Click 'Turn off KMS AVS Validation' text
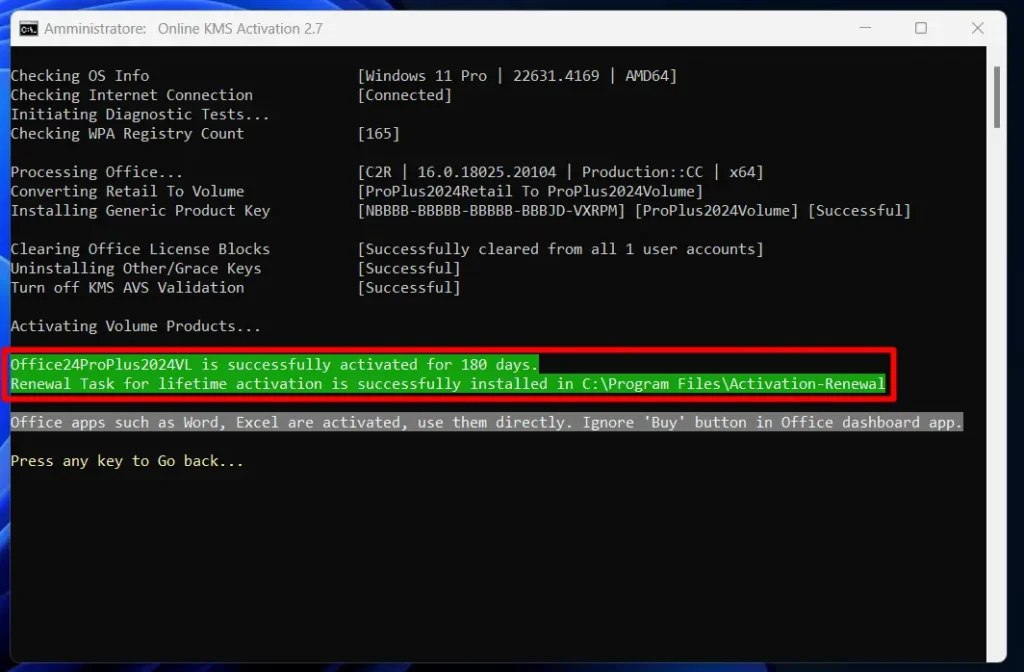 tap(127, 288)
